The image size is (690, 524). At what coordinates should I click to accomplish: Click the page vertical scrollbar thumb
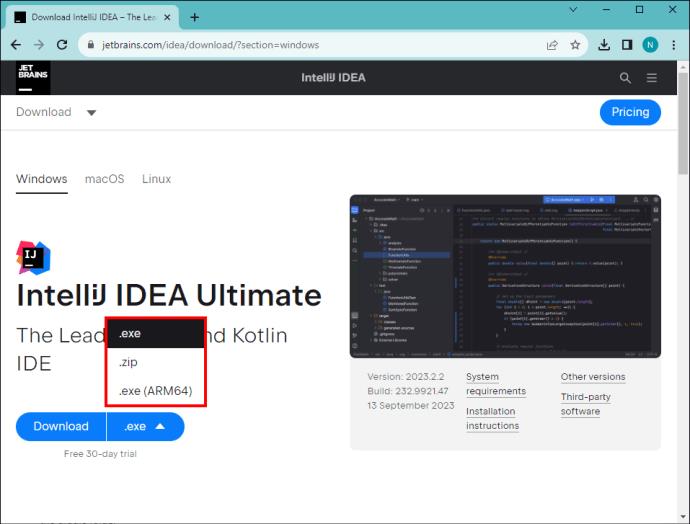point(683,123)
